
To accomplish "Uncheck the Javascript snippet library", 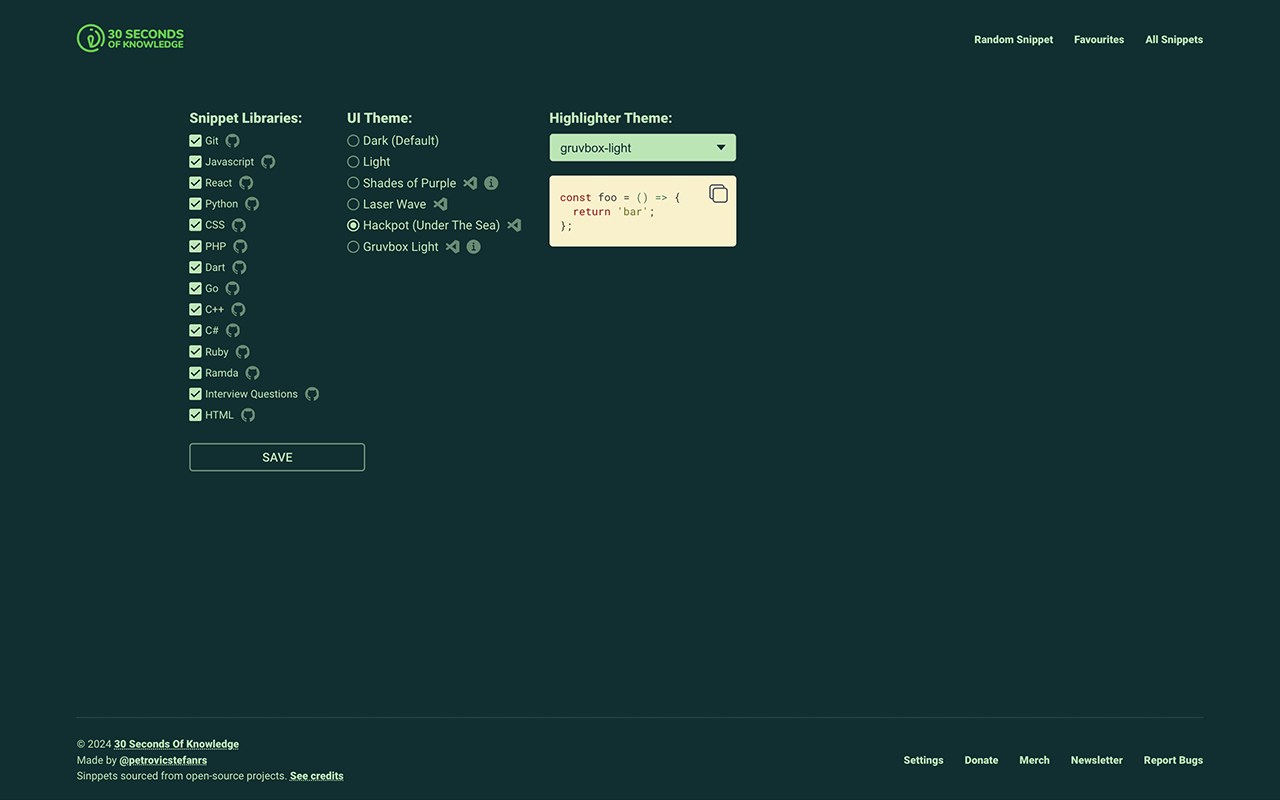I will (x=195, y=162).
